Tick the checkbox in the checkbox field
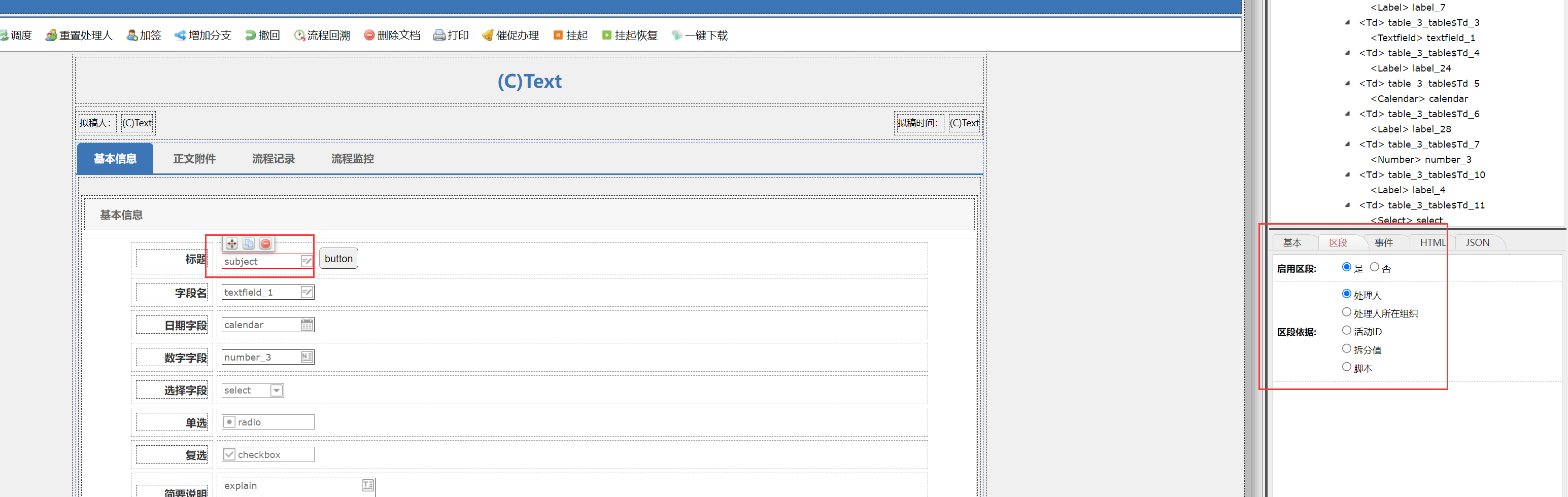 tap(229, 454)
